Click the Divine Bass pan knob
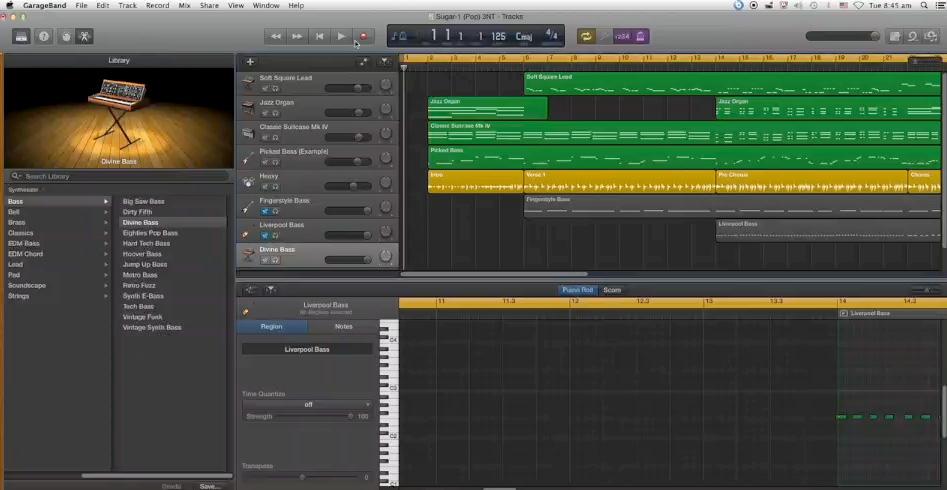947x490 pixels. click(x=385, y=256)
